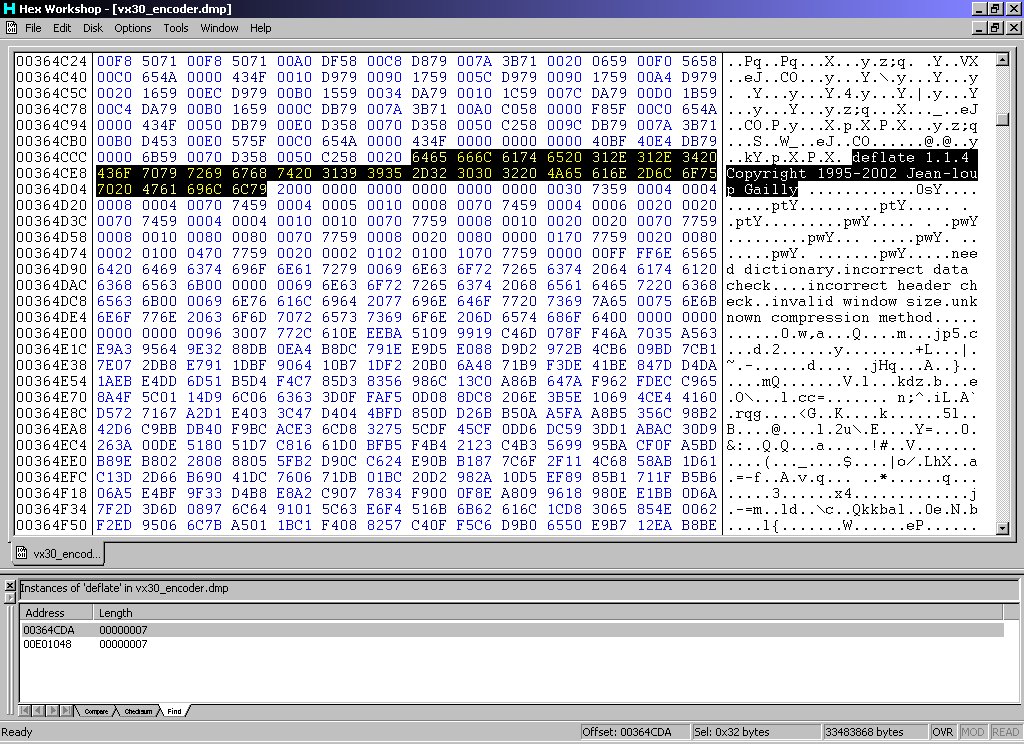Click the Offset: 00364CDA status field
This screenshot has height=744, width=1024.
pyautogui.click(x=635, y=732)
